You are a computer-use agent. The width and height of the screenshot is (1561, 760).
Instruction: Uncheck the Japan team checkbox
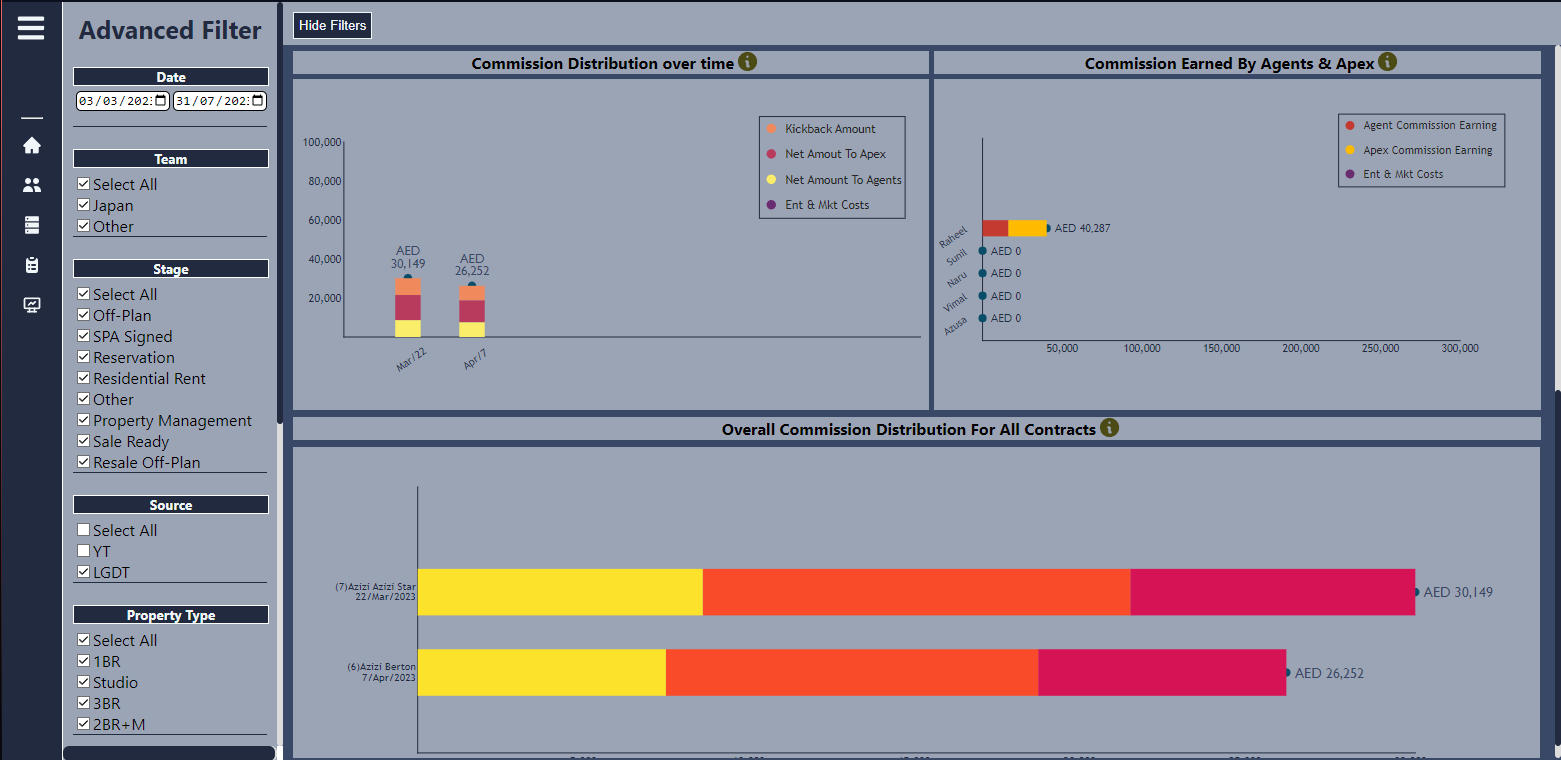click(x=84, y=205)
